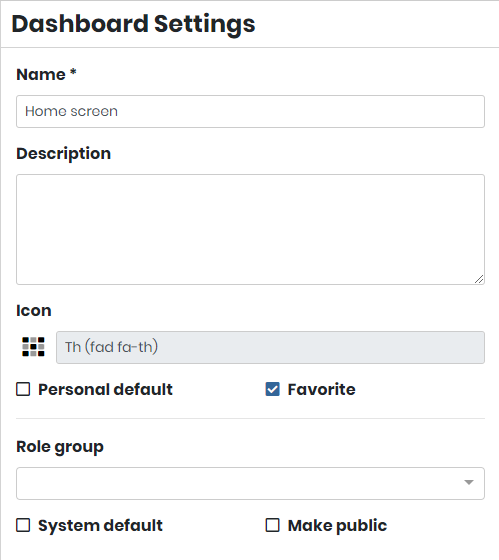The image size is (499, 560).
Task: Uncheck the Favorite checkbox
Action: [272, 389]
